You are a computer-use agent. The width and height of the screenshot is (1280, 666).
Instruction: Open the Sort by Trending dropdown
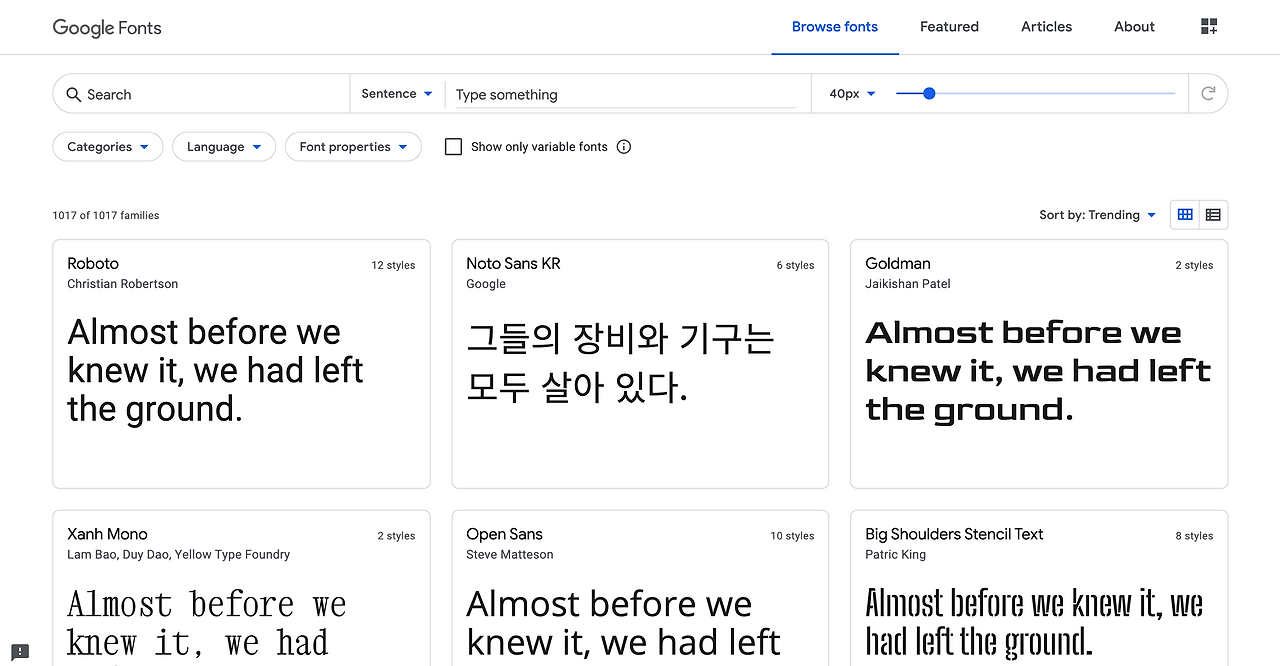coord(1097,215)
